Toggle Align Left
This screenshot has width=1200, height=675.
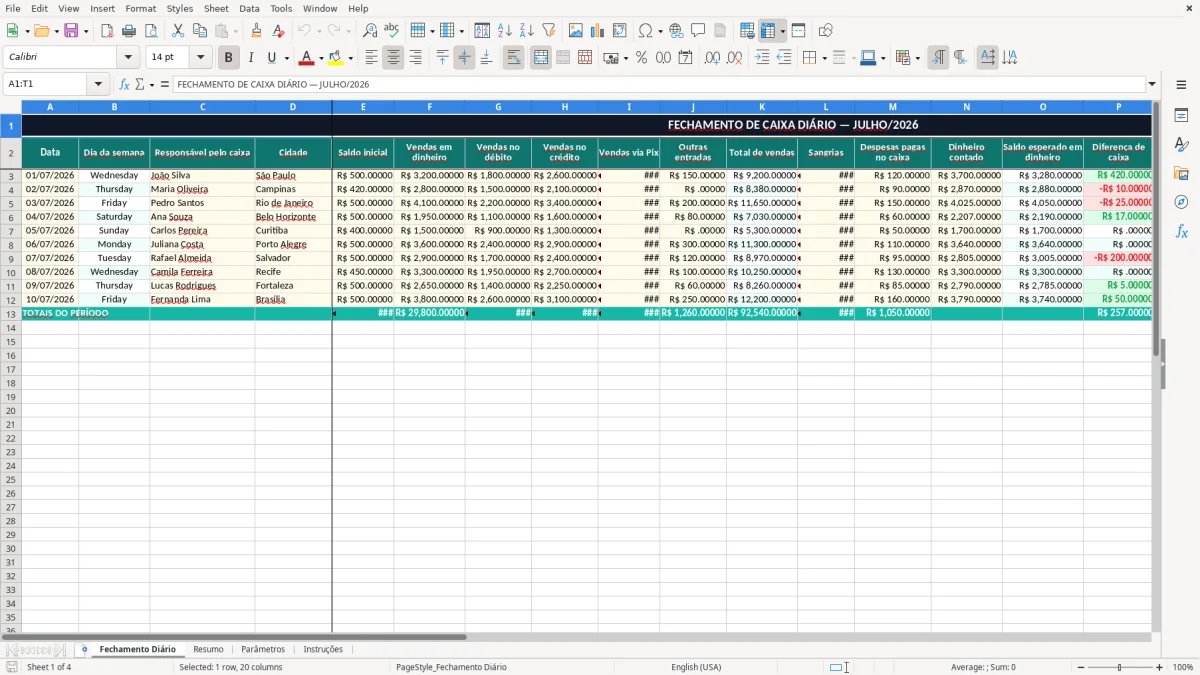pos(371,58)
